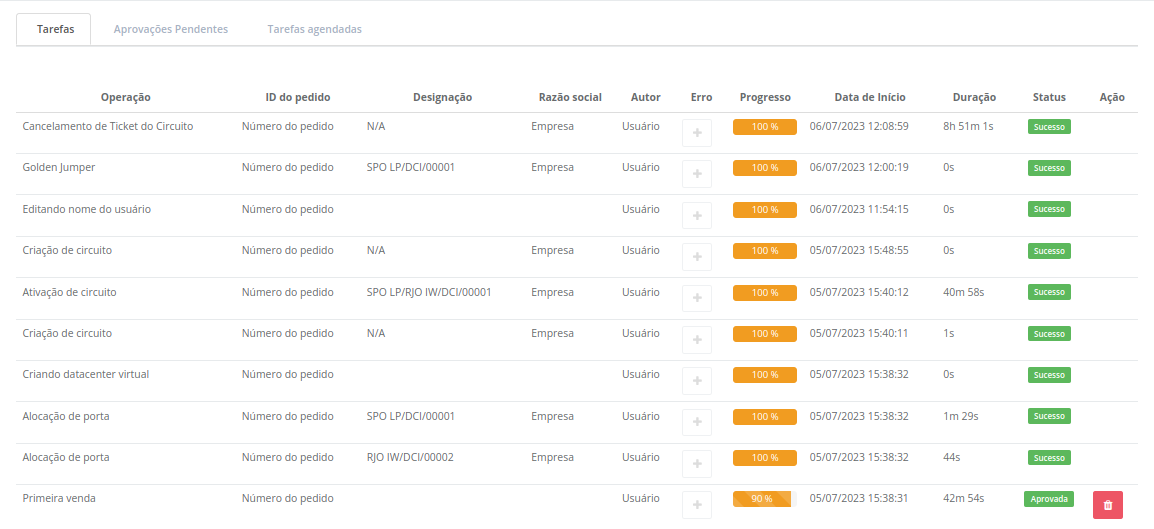Viewport: 1154px width, 529px height.
Task: Click the Ação column header
Action: tap(1112, 97)
